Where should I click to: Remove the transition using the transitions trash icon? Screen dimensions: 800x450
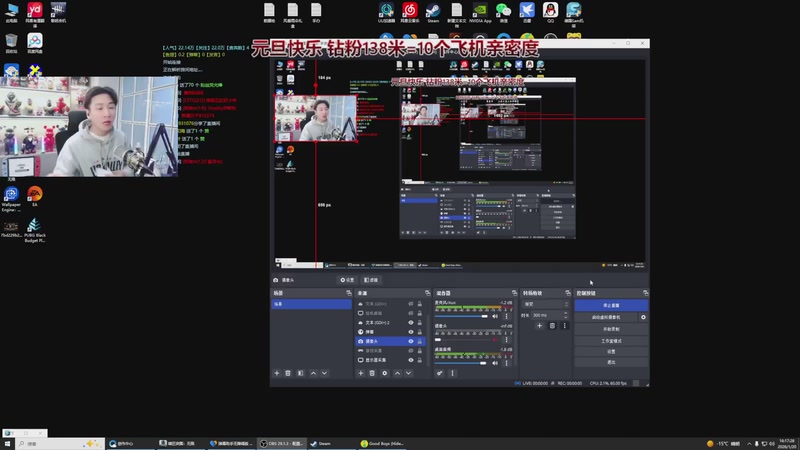(x=552, y=326)
